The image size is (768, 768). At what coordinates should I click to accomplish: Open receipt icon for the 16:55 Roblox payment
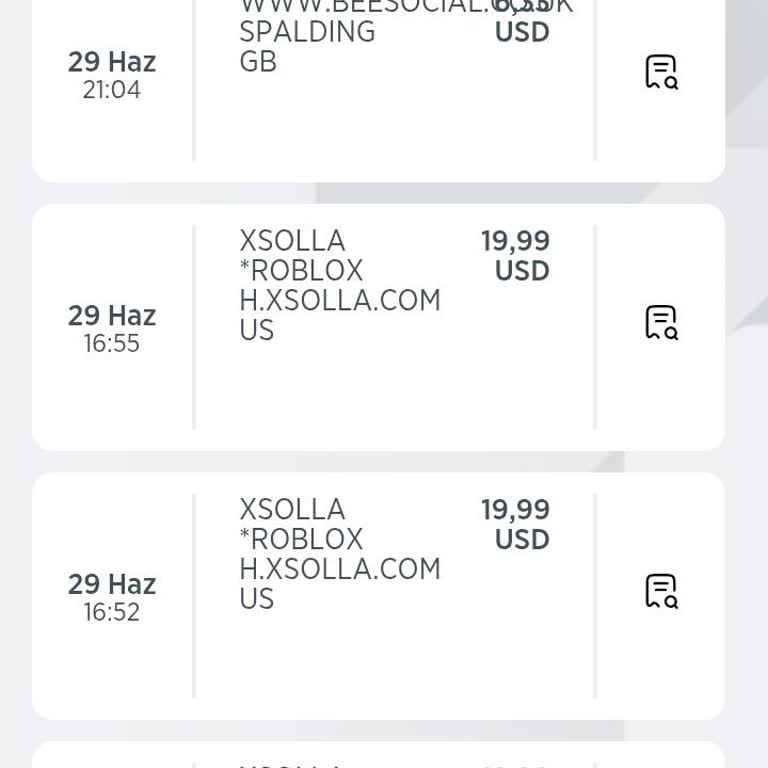pos(661,322)
